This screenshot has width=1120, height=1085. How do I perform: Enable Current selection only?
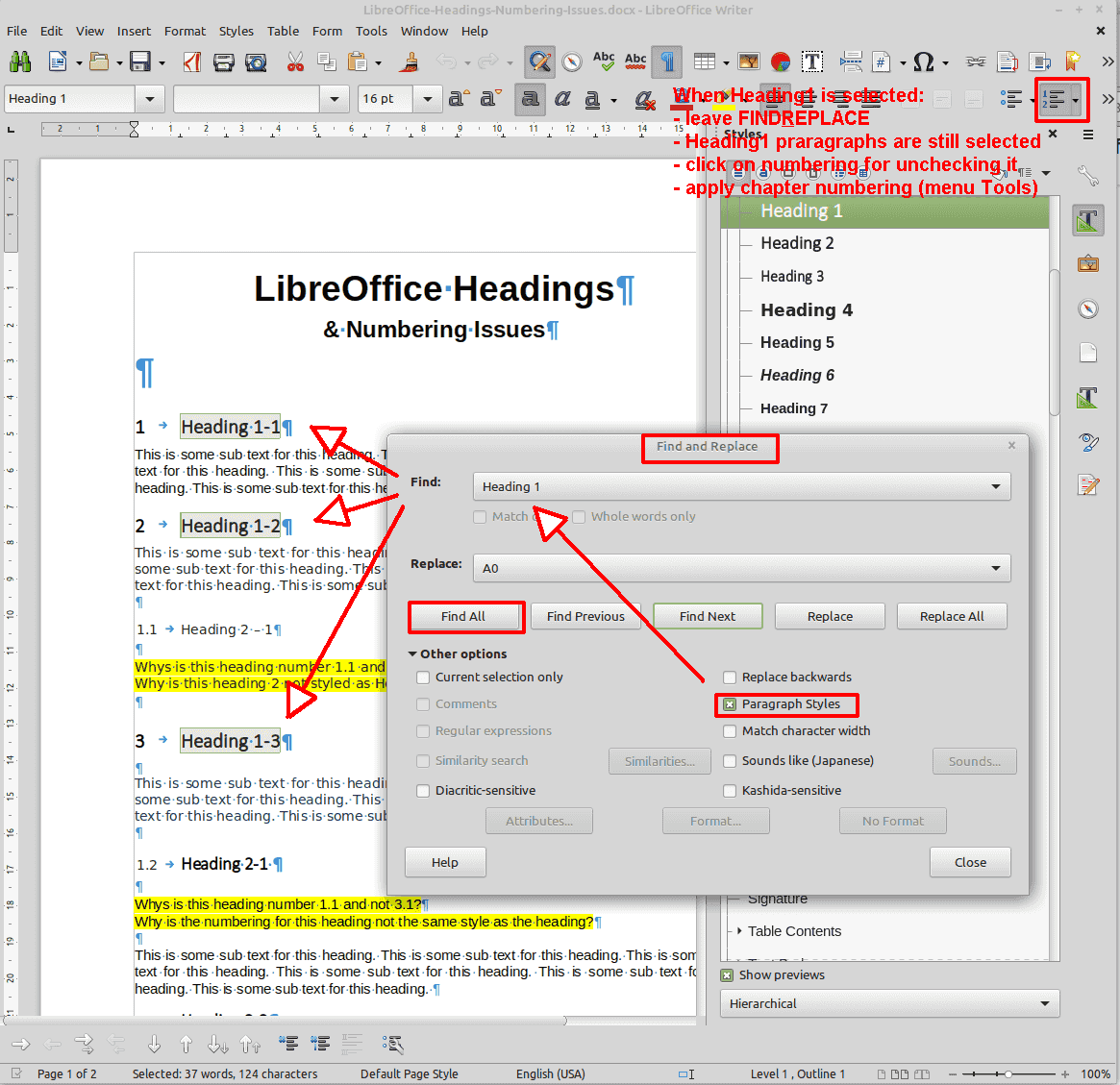click(422, 677)
